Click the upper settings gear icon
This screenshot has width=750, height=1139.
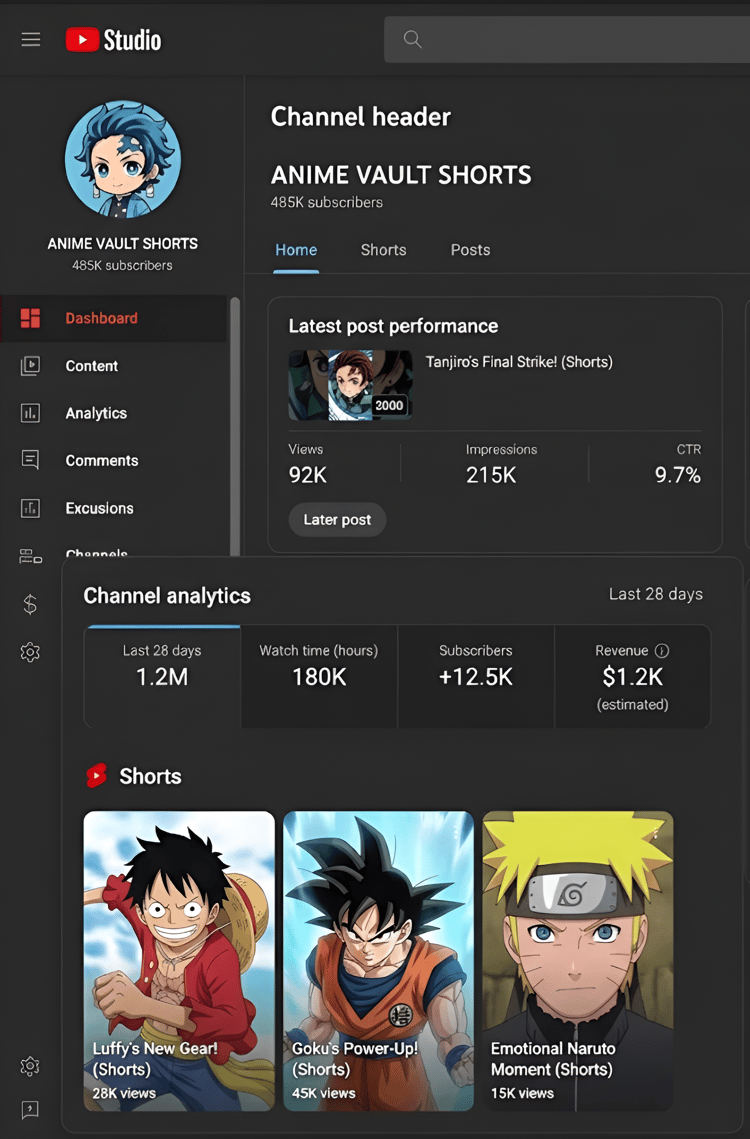[30, 652]
